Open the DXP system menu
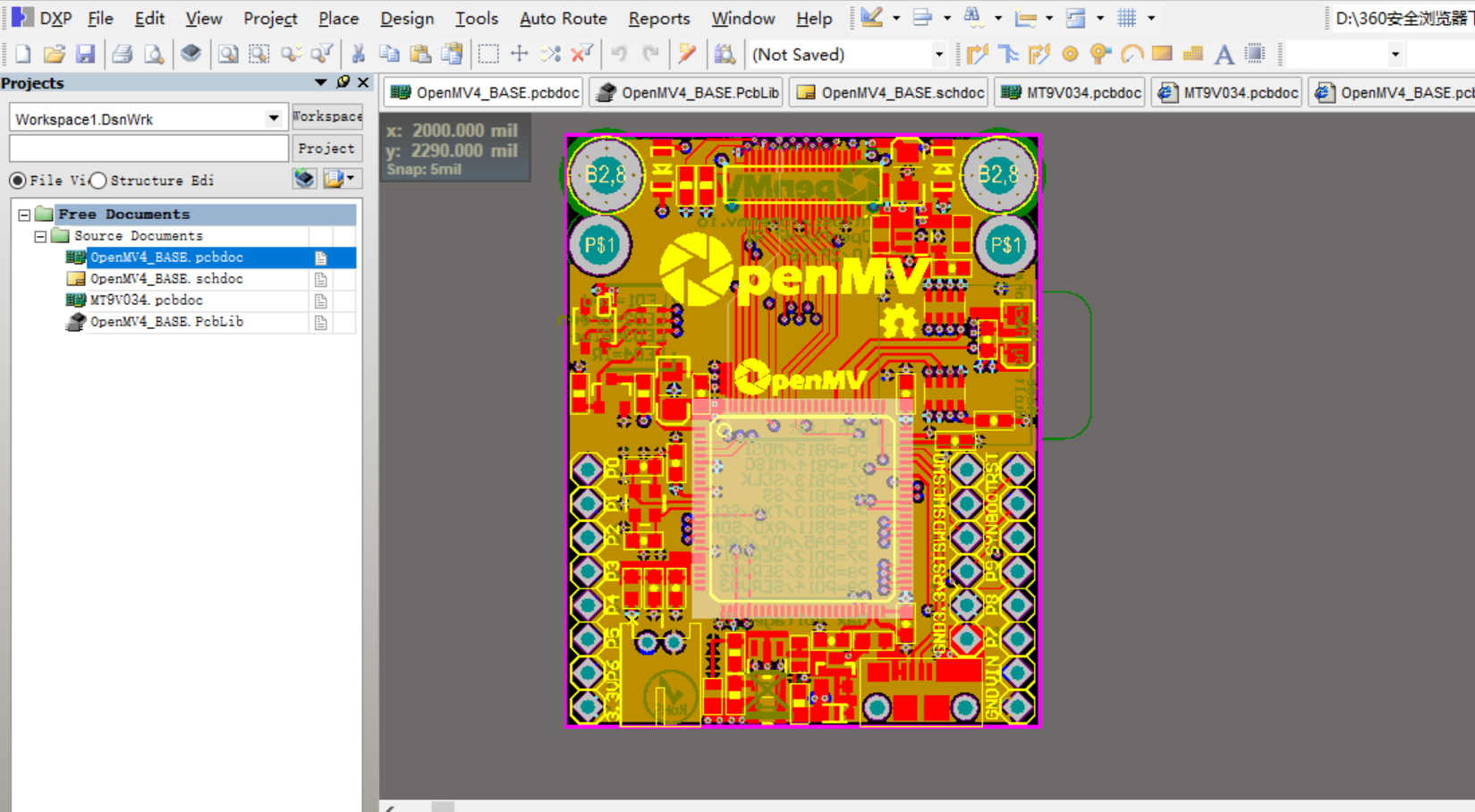This screenshot has height=812, width=1475. click(x=41, y=18)
